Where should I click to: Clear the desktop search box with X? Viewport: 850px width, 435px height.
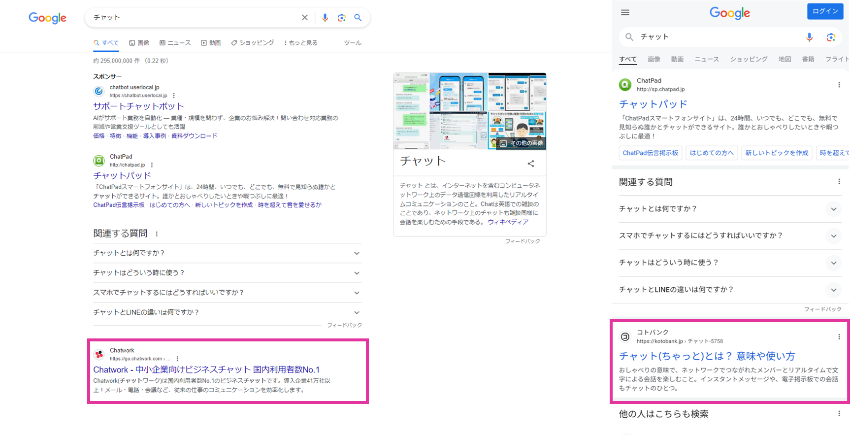[305, 17]
